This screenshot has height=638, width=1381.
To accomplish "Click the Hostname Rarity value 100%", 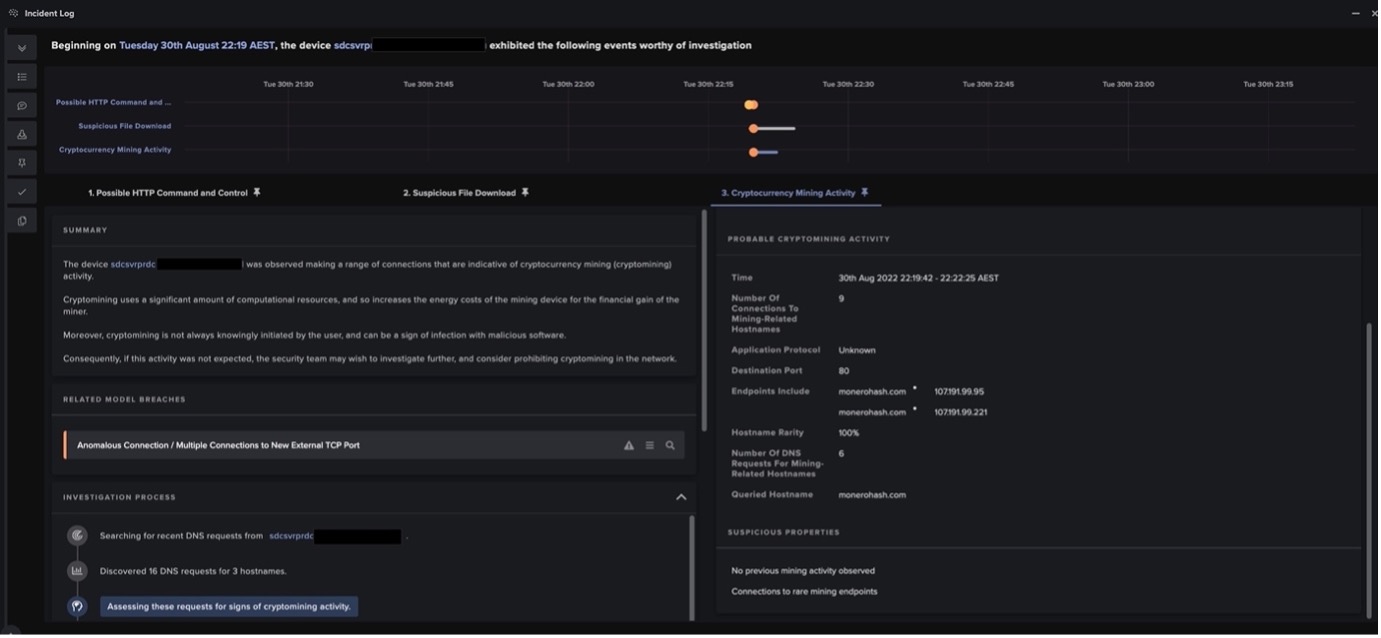I will 848,433.
